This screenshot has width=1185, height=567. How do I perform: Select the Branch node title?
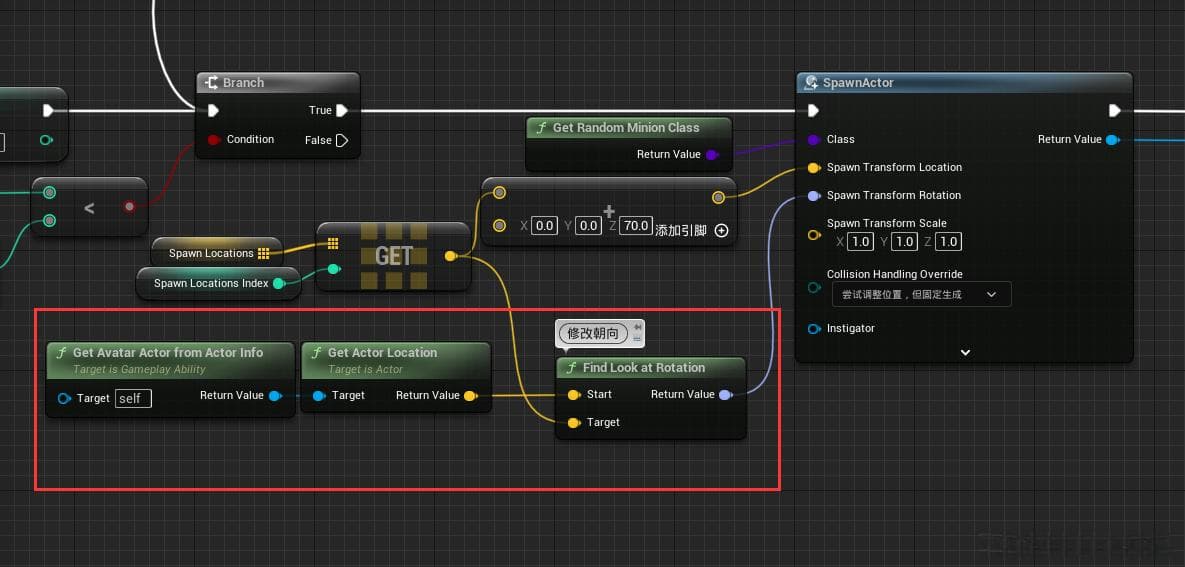pyautogui.click(x=243, y=82)
